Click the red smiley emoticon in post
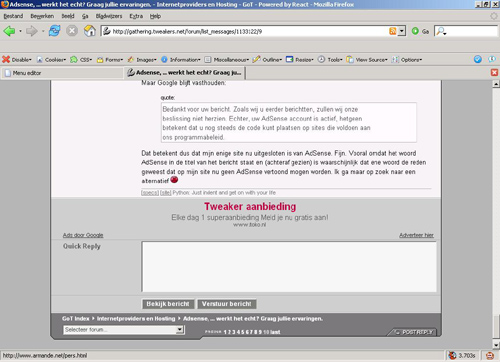 tap(174, 180)
